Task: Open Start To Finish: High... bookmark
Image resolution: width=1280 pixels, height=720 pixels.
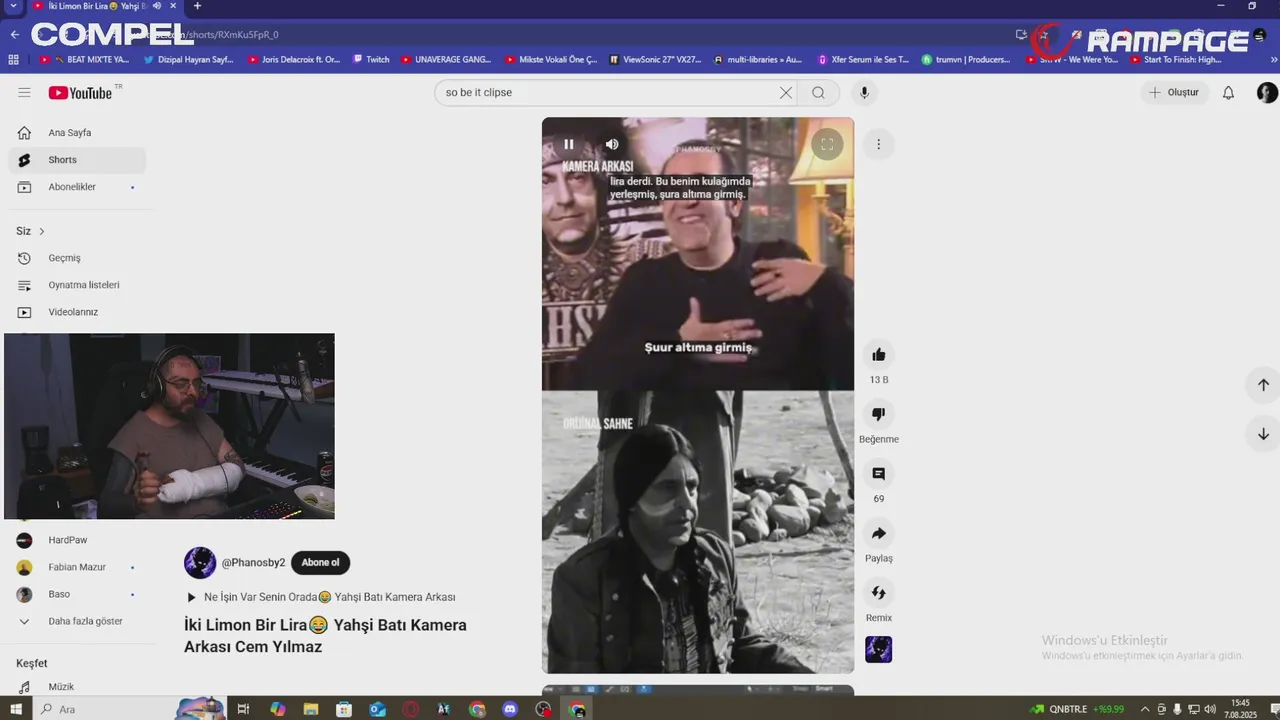Action: [x=1176, y=60]
